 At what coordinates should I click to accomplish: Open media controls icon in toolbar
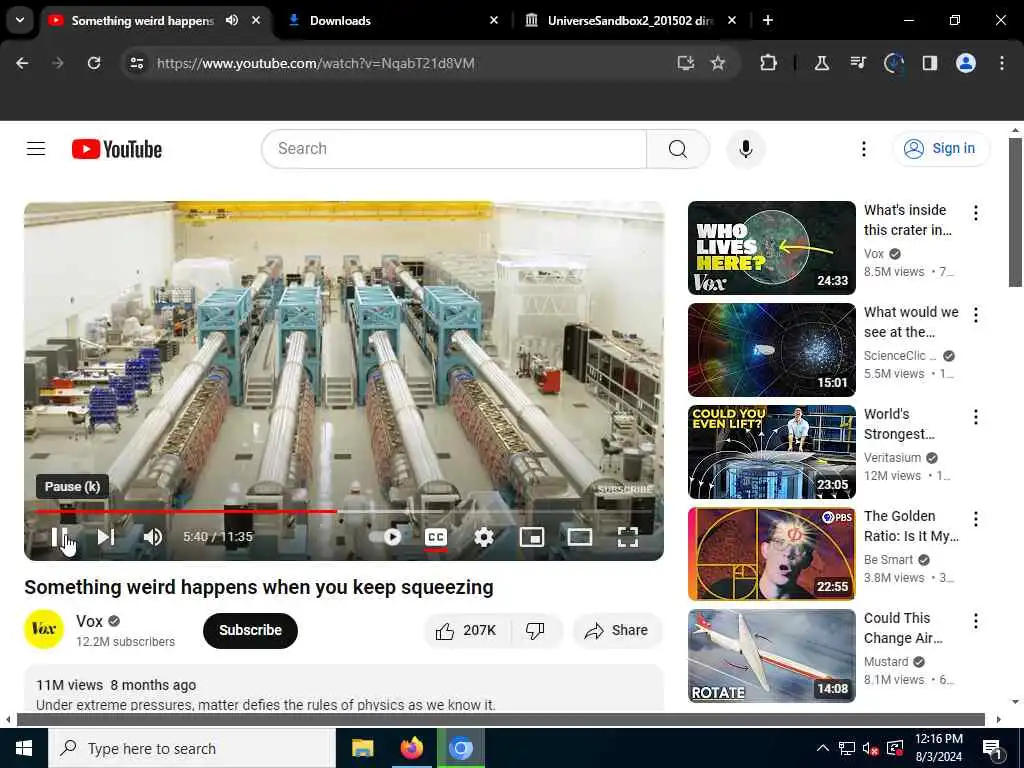(857, 63)
